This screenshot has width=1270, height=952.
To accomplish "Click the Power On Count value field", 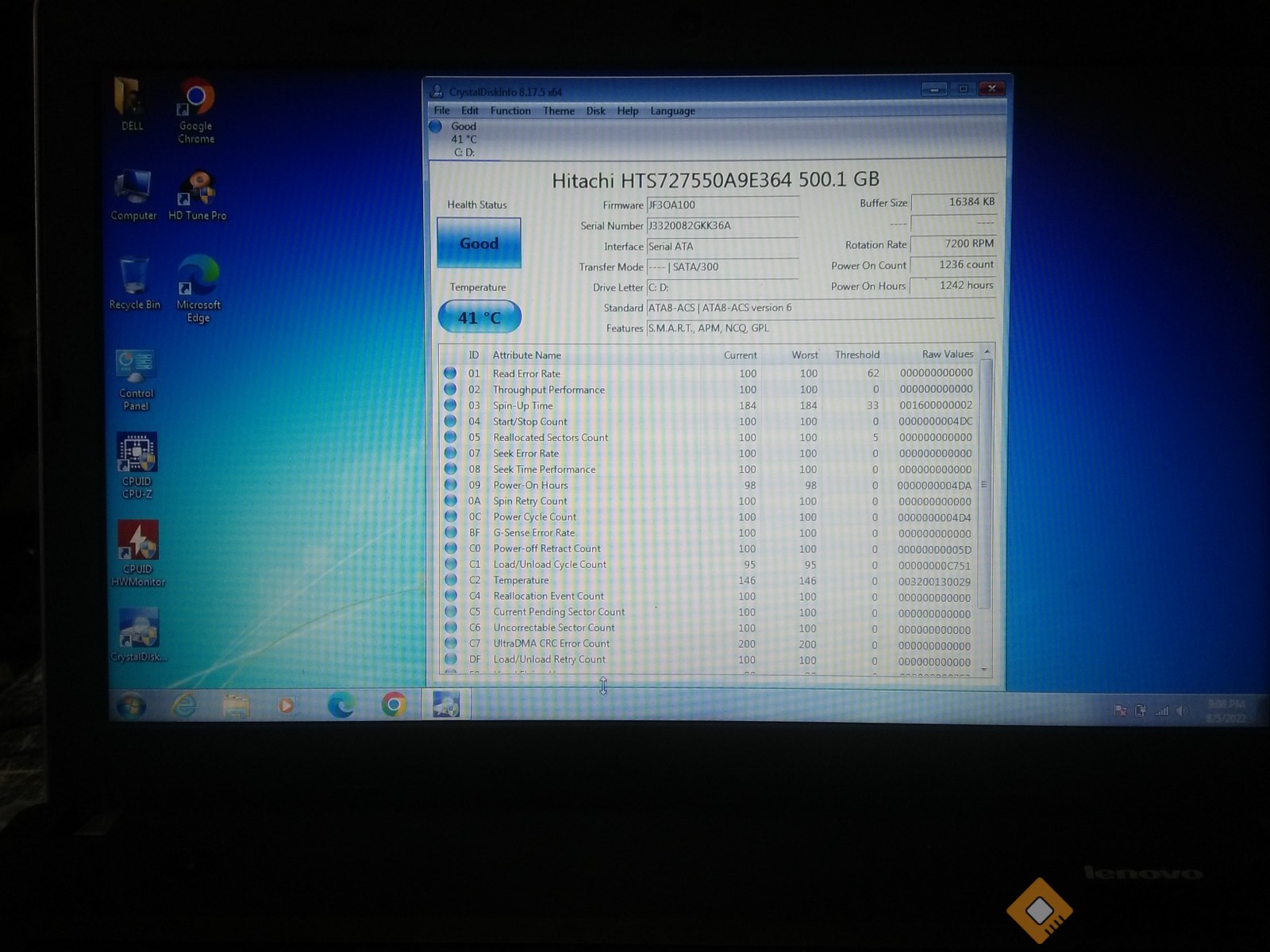I will 953,265.
